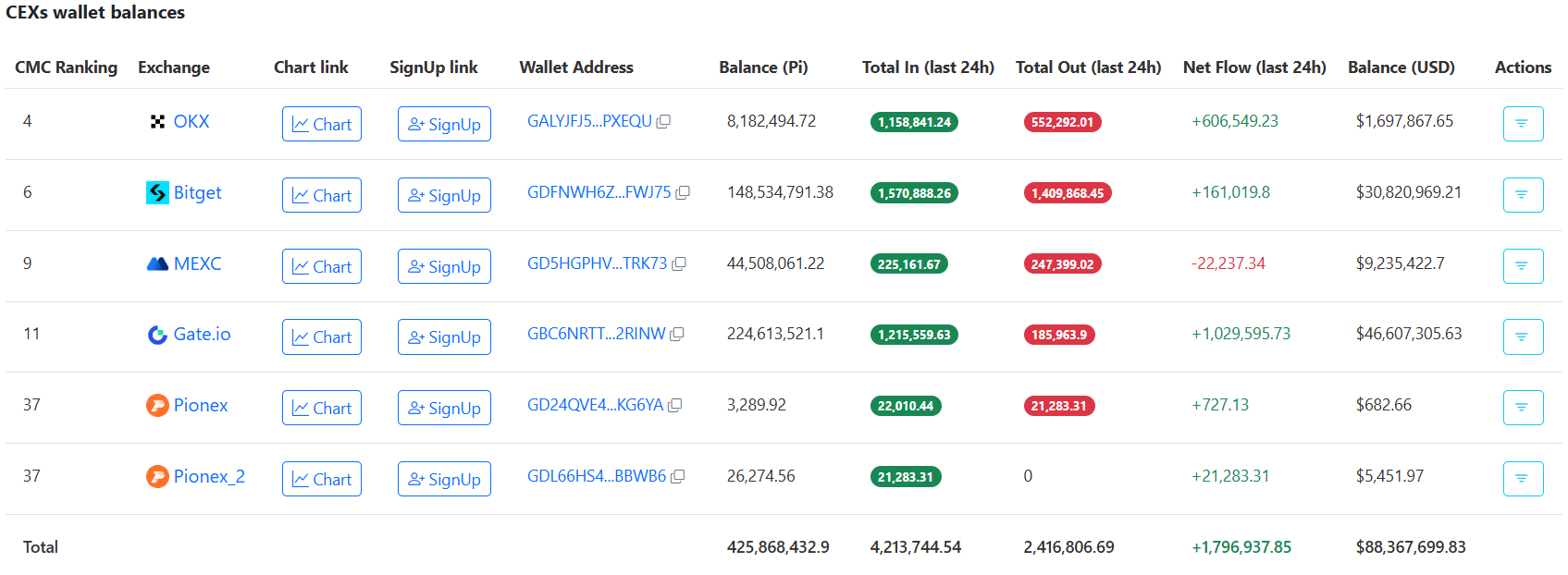The height and width of the screenshot is (575, 1568).
Task: Open filter actions for MEXC row
Action: [x=1522, y=266]
